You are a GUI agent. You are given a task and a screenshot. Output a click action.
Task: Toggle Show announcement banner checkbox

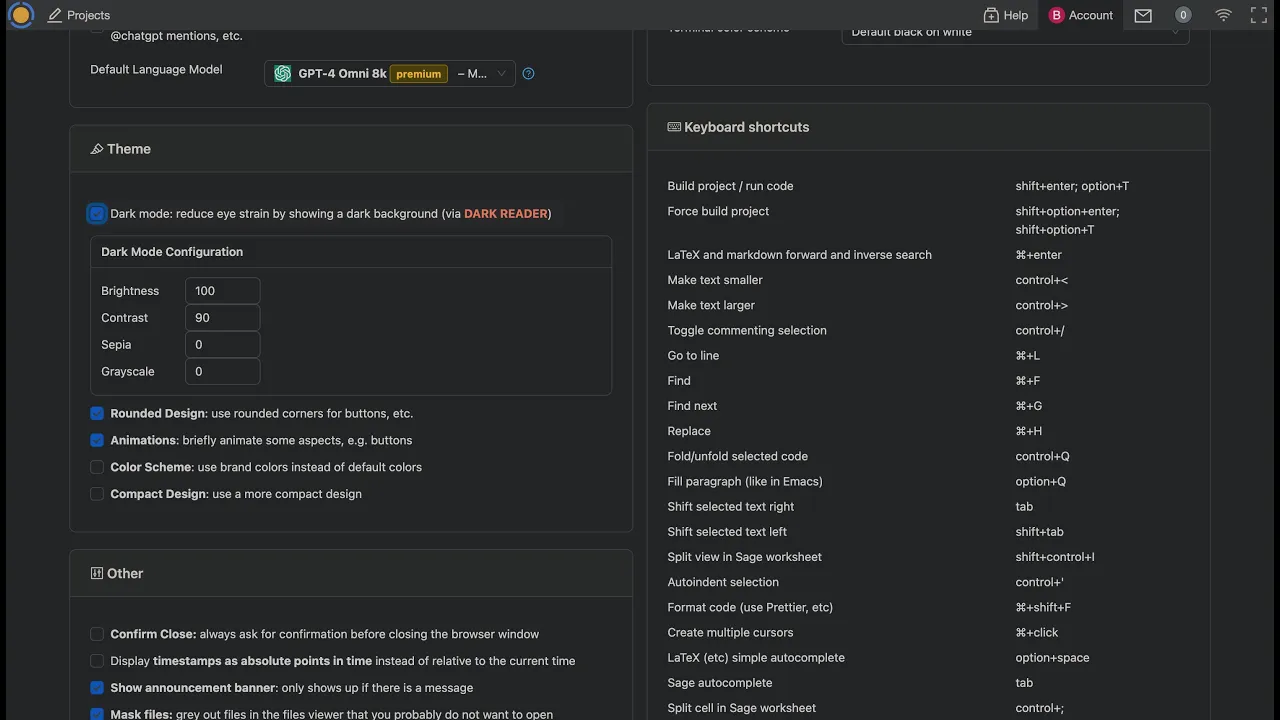[x=97, y=688]
